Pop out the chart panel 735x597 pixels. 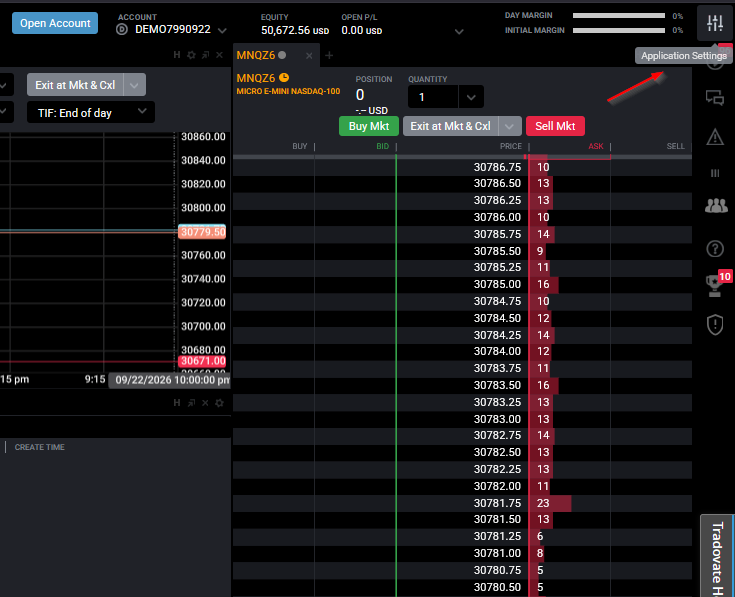tap(205, 55)
